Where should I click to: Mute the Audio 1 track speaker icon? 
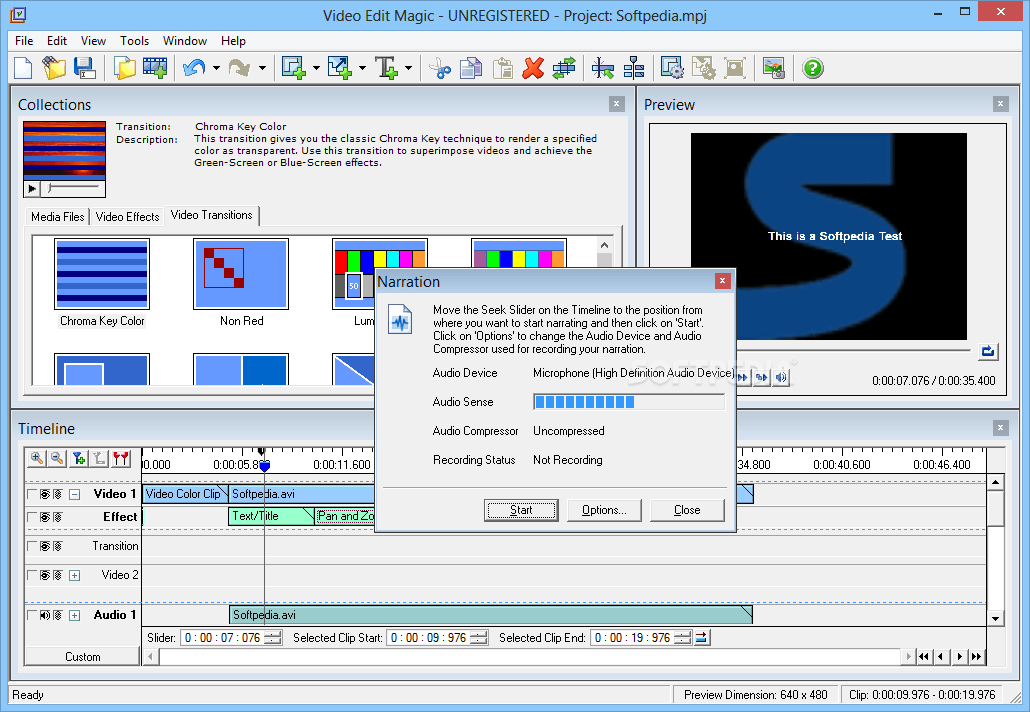pyautogui.click(x=44, y=615)
